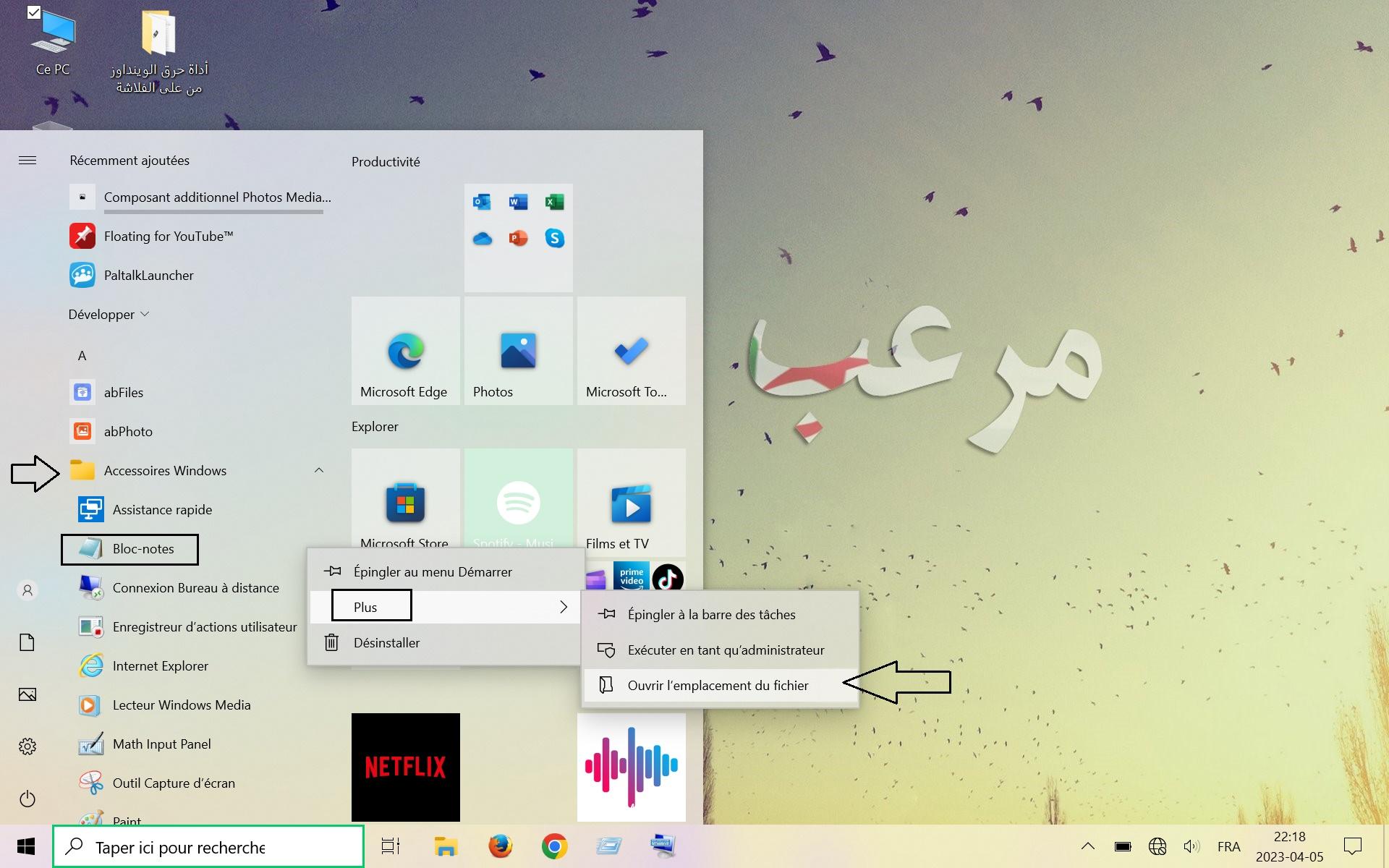This screenshot has height=868, width=1389.
Task: Click the Productivité group title
Action: (386, 161)
